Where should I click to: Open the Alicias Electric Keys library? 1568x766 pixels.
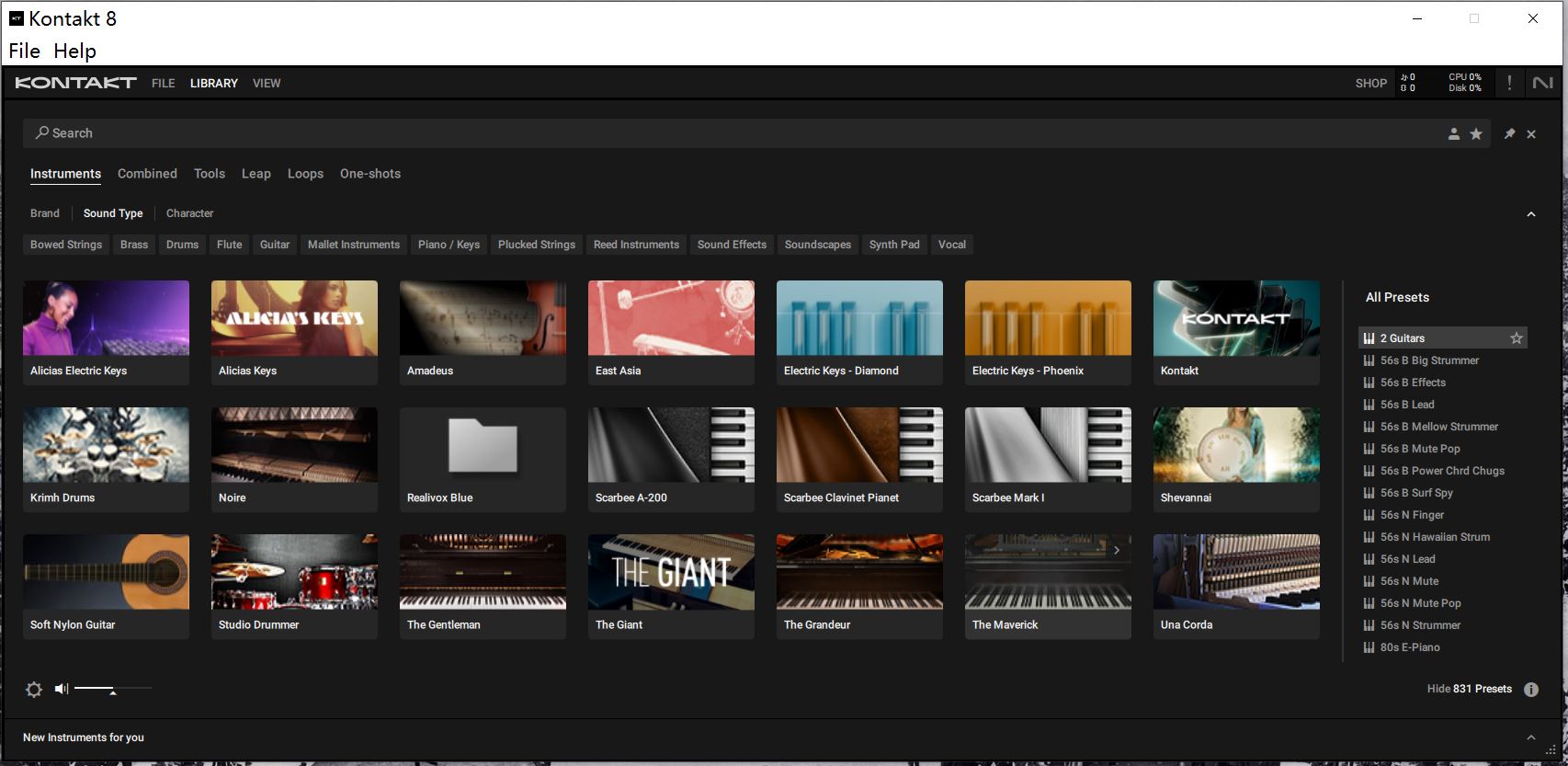pyautogui.click(x=107, y=332)
